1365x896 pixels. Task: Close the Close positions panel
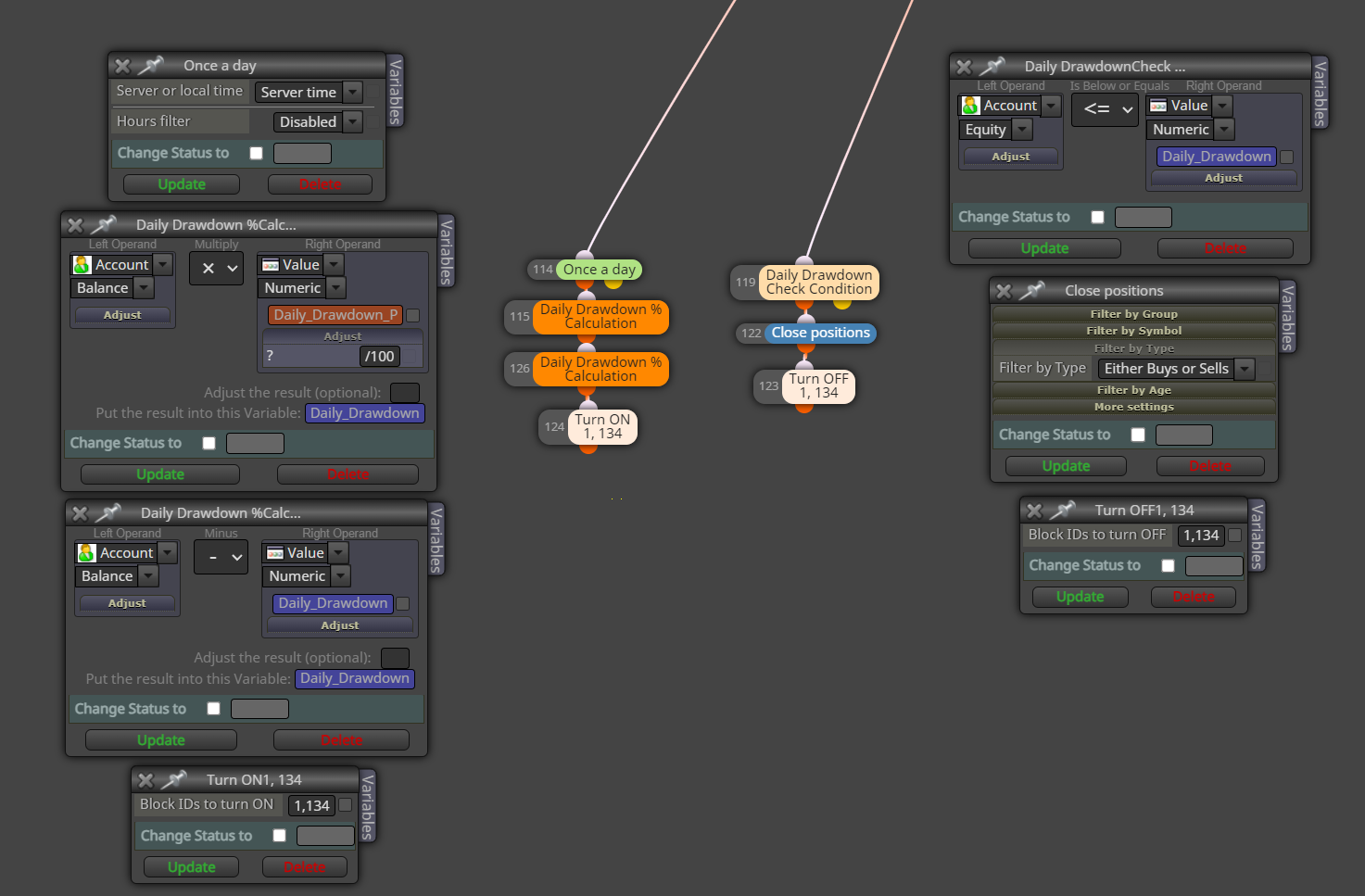click(x=1004, y=291)
